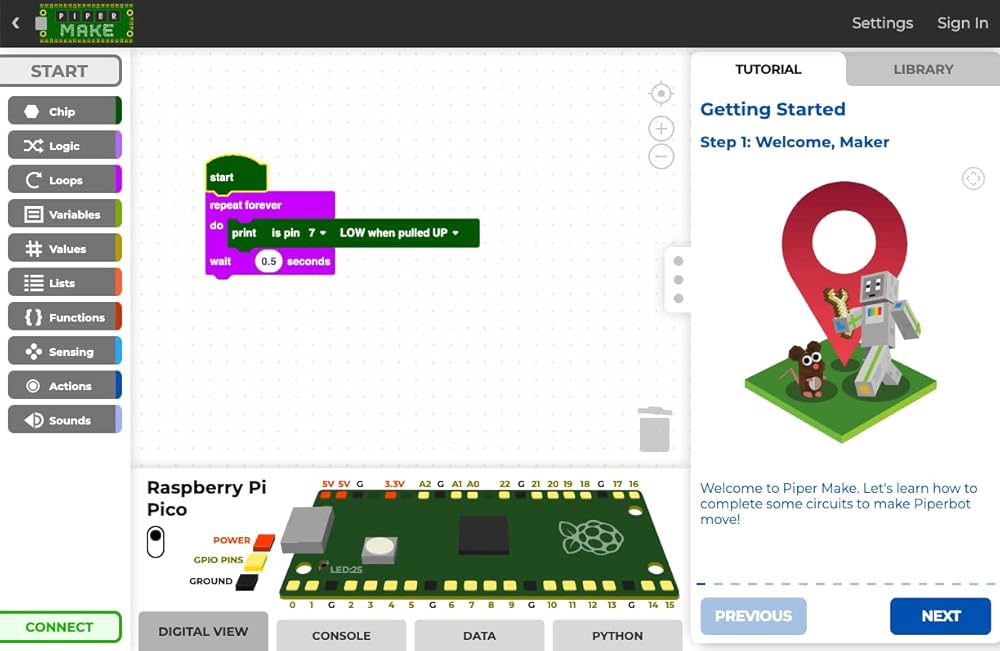Click the back arrow in header
Viewport: 1000px width, 651px height.
[15, 23]
